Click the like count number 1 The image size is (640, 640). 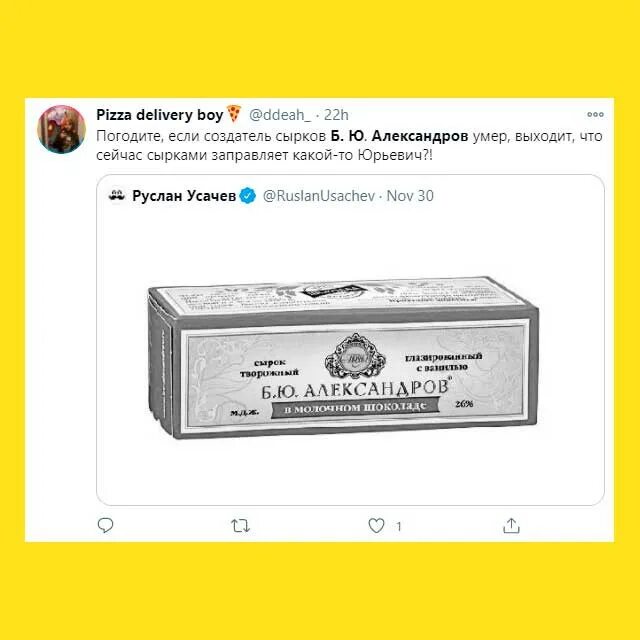point(399,527)
